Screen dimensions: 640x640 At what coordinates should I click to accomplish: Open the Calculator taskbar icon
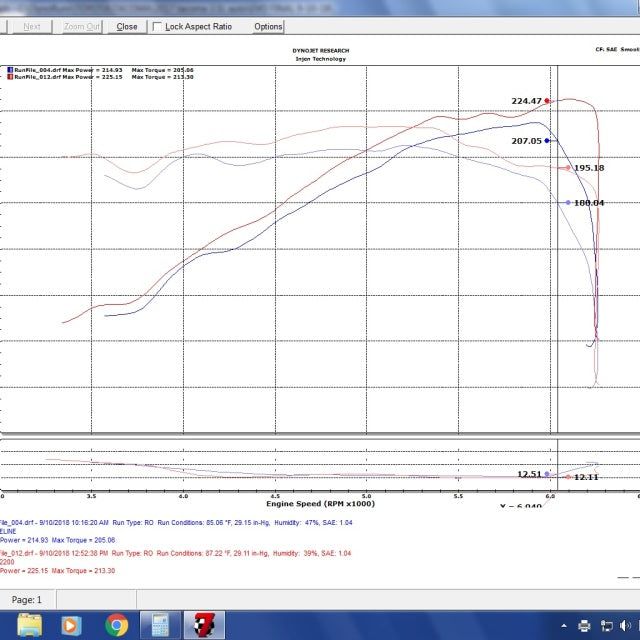tap(158, 625)
